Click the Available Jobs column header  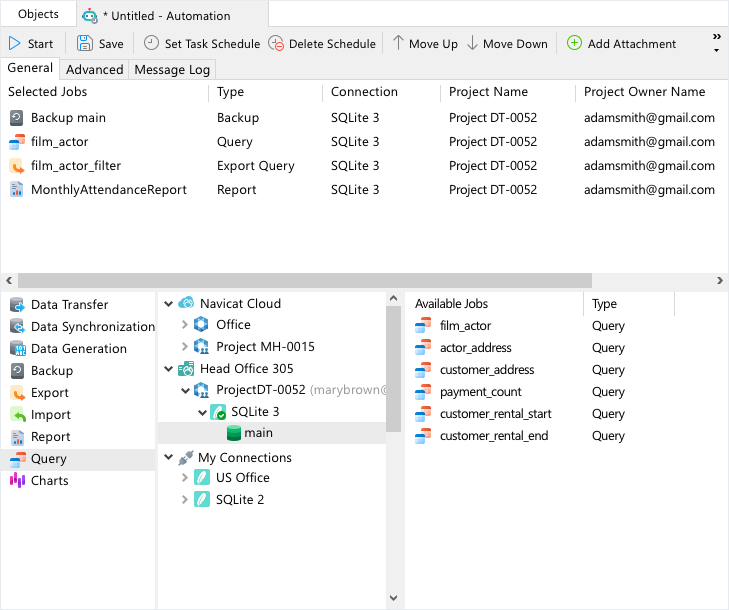[x=451, y=304]
